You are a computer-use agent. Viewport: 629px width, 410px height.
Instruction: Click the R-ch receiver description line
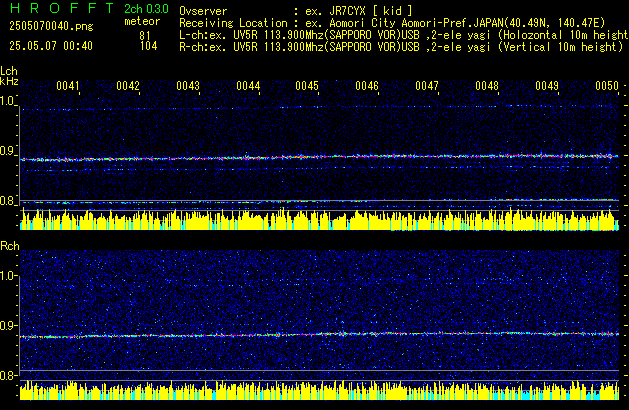[401, 47]
